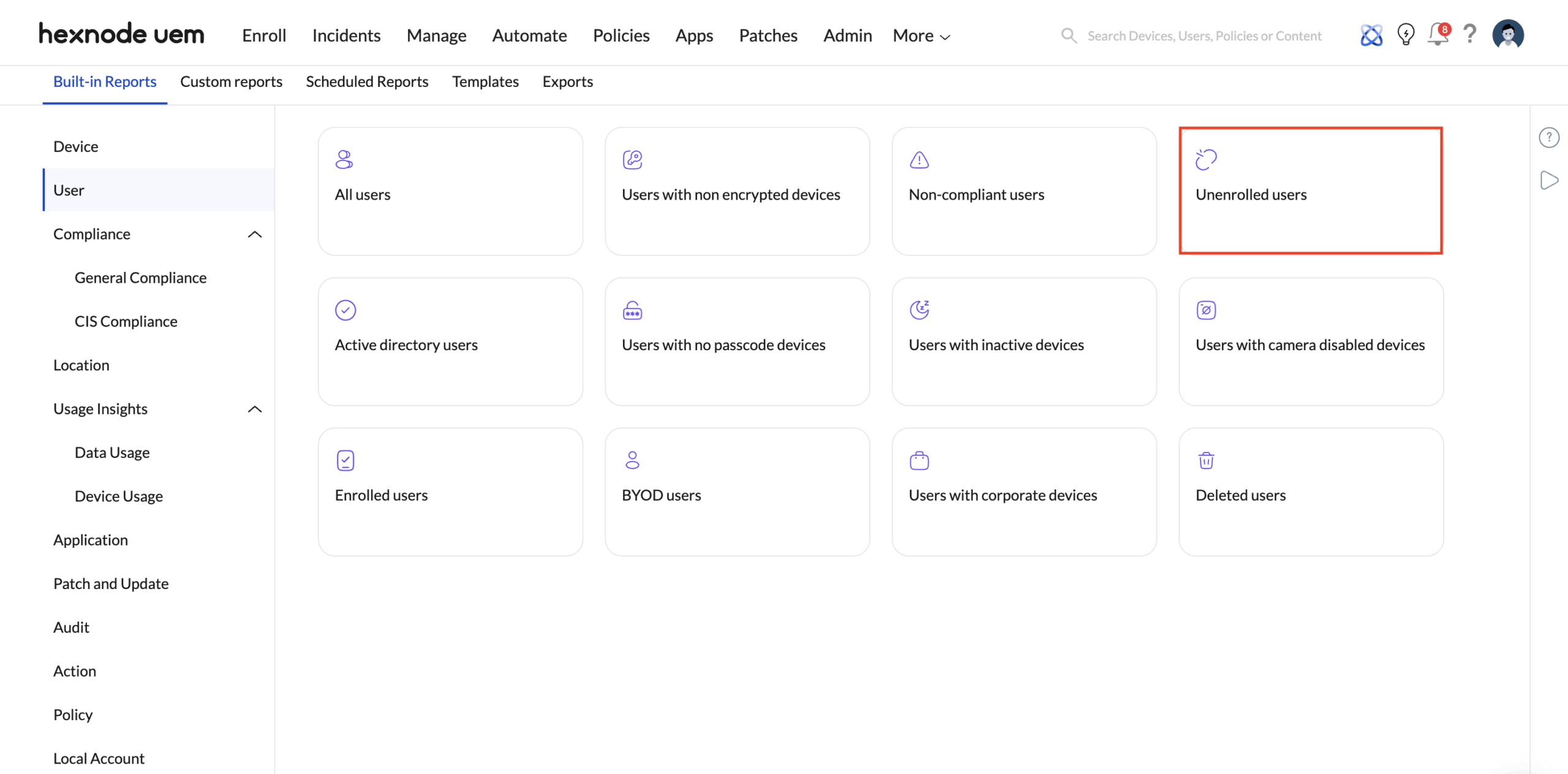The height and width of the screenshot is (774, 1568).
Task: Open the Policies menu
Action: 621,36
